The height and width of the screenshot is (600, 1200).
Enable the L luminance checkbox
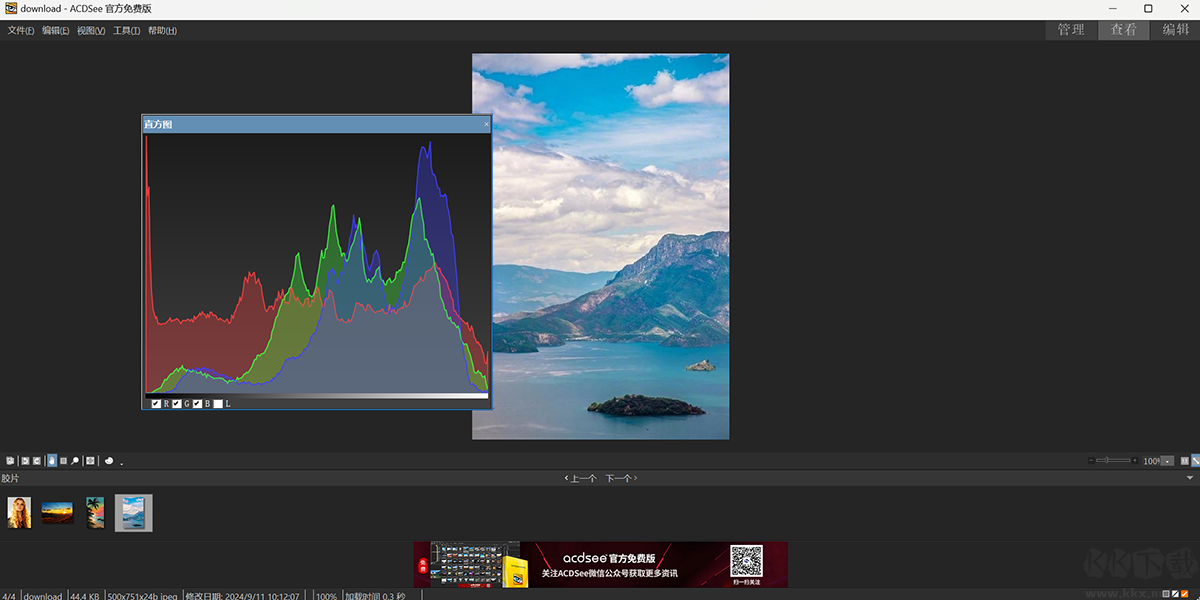coord(218,404)
